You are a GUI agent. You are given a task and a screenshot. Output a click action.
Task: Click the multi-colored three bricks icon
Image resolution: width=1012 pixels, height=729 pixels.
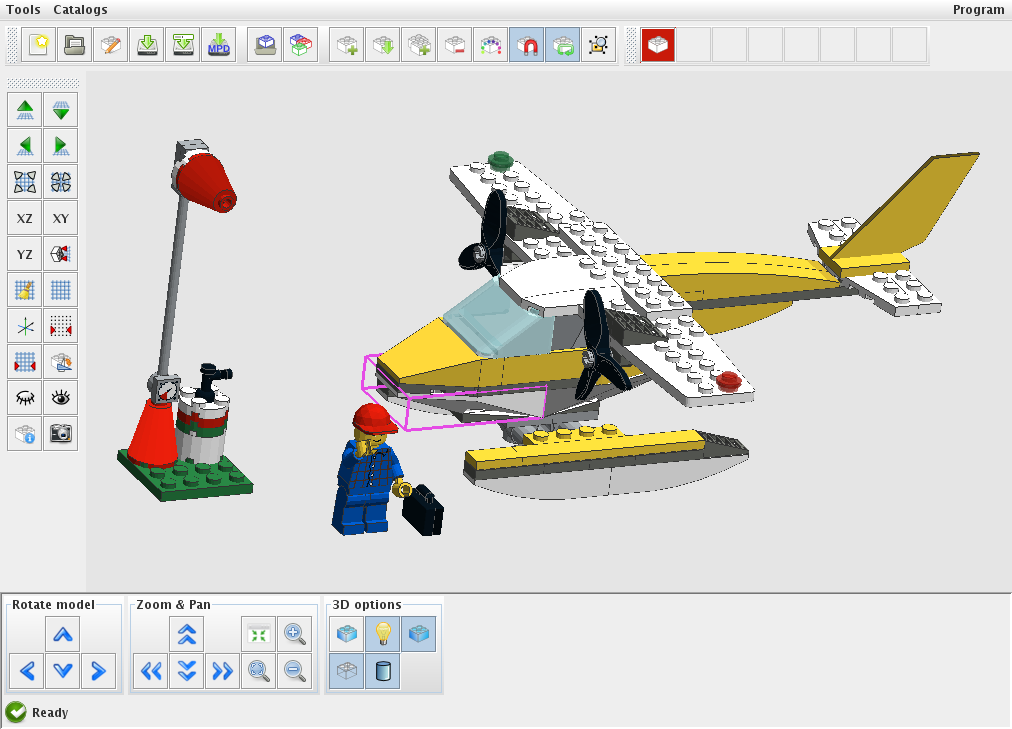point(301,45)
